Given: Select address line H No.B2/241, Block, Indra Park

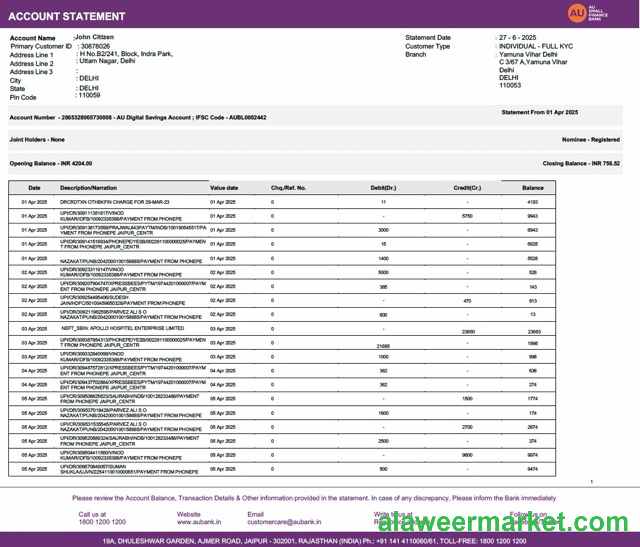Looking at the screenshot, I should pyautogui.click(x=127, y=54).
